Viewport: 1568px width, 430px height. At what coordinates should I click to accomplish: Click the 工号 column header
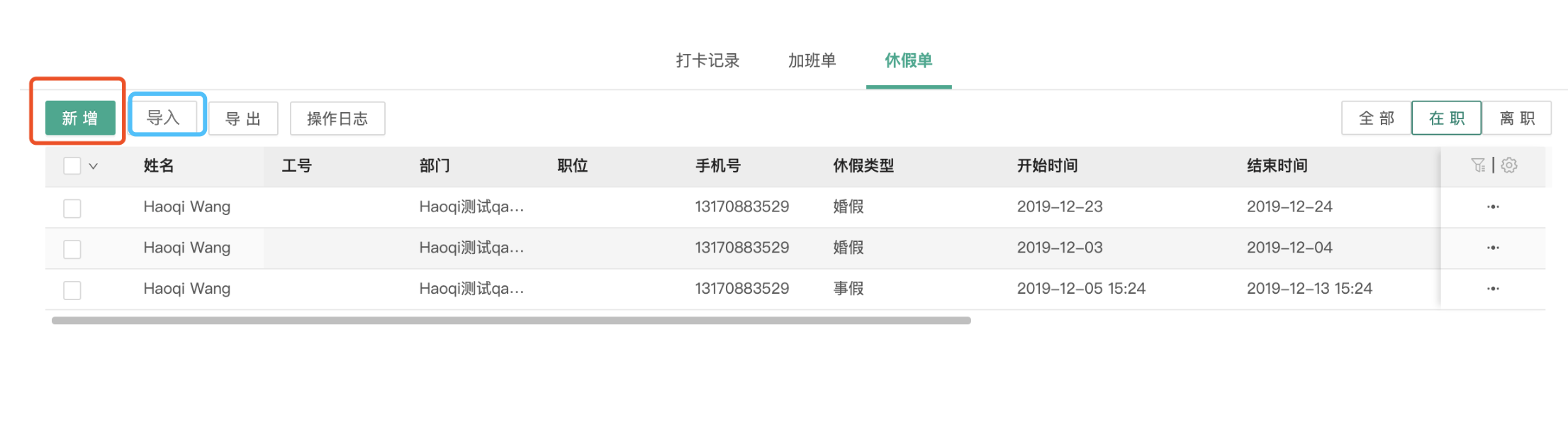tap(297, 166)
